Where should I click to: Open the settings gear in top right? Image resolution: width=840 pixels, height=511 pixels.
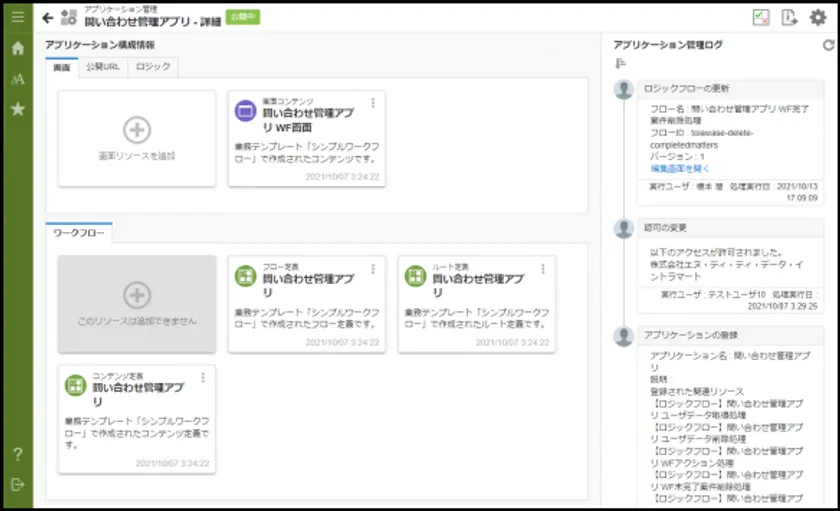(x=818, y=17)
